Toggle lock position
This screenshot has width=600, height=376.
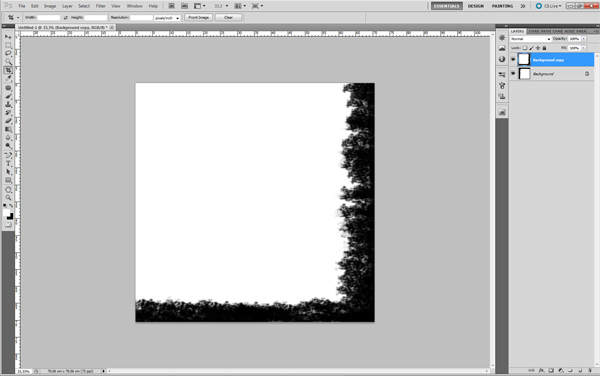(x=538, y=48)
